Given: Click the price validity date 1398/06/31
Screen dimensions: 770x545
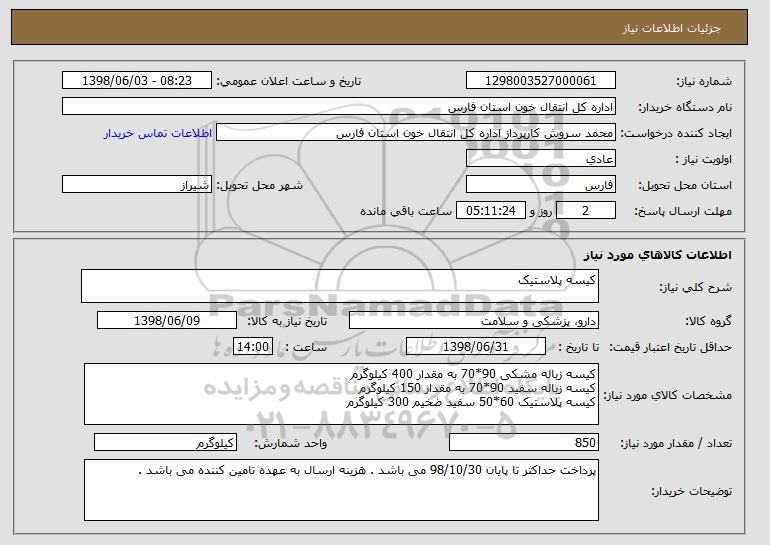Looking at the screenshot, I should click(476, 347).
